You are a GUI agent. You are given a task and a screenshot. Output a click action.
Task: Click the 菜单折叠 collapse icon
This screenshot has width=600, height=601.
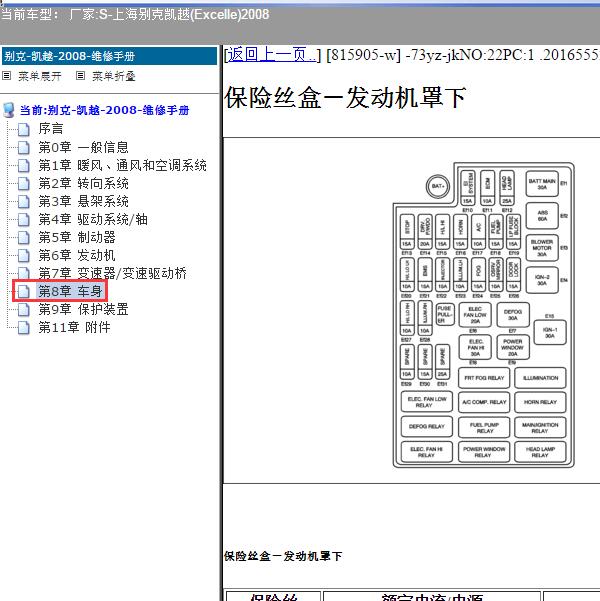coord(80,76)
